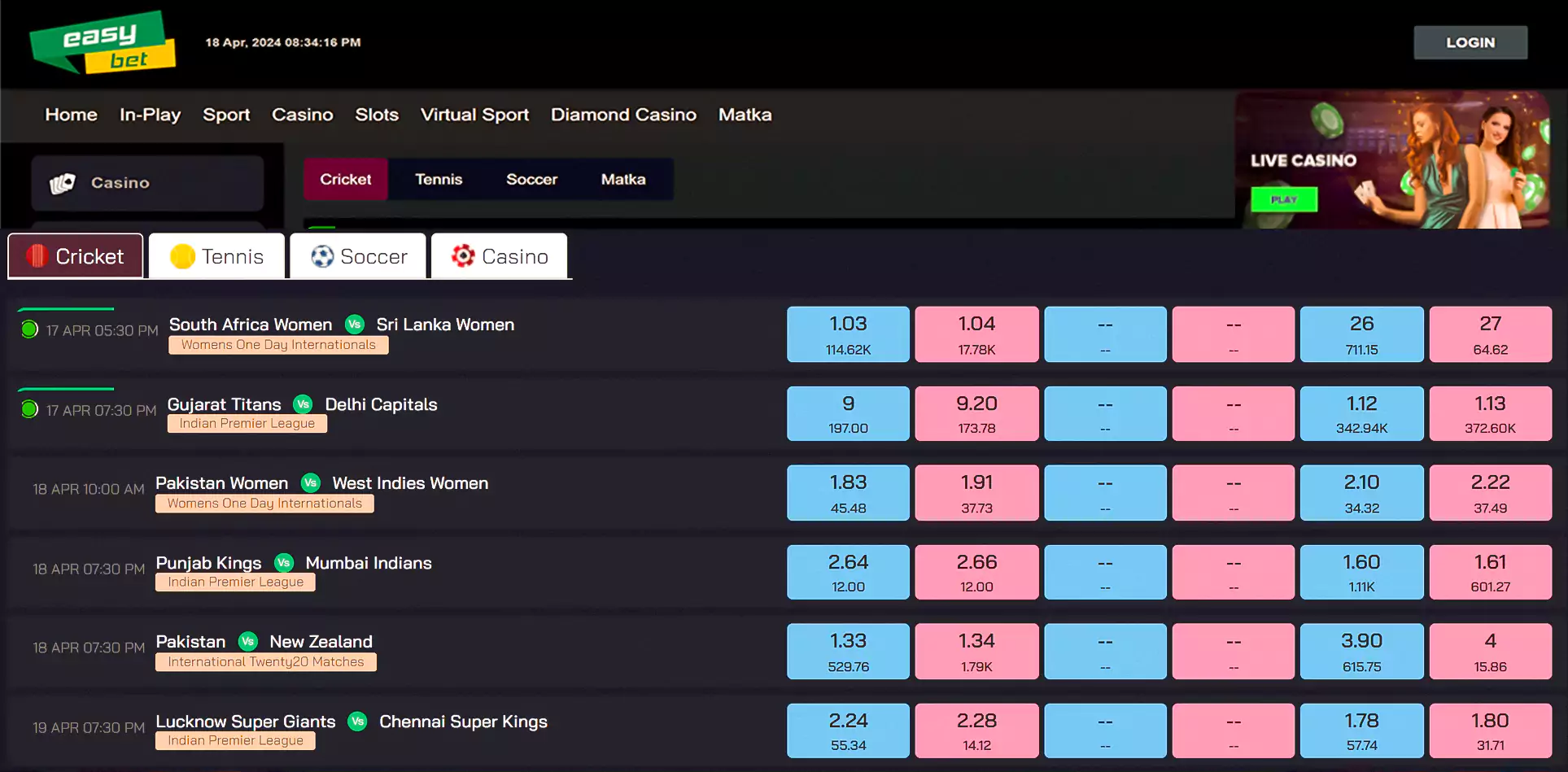Click the red cricket ball icon
Image resolution: width=1568 pixels, height=772 pixels.
coord(37,256)
